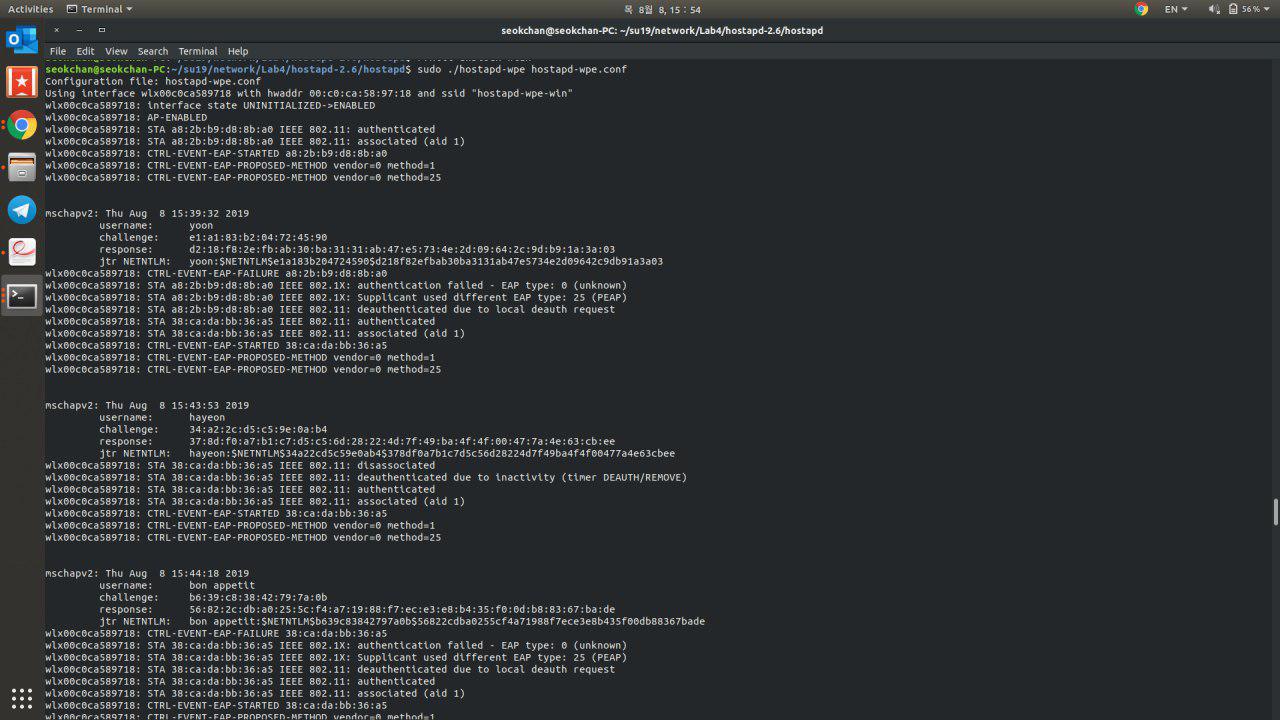Click the 'AP-ENABLED' line
The image size is (1280, 720).
(126, 117)
